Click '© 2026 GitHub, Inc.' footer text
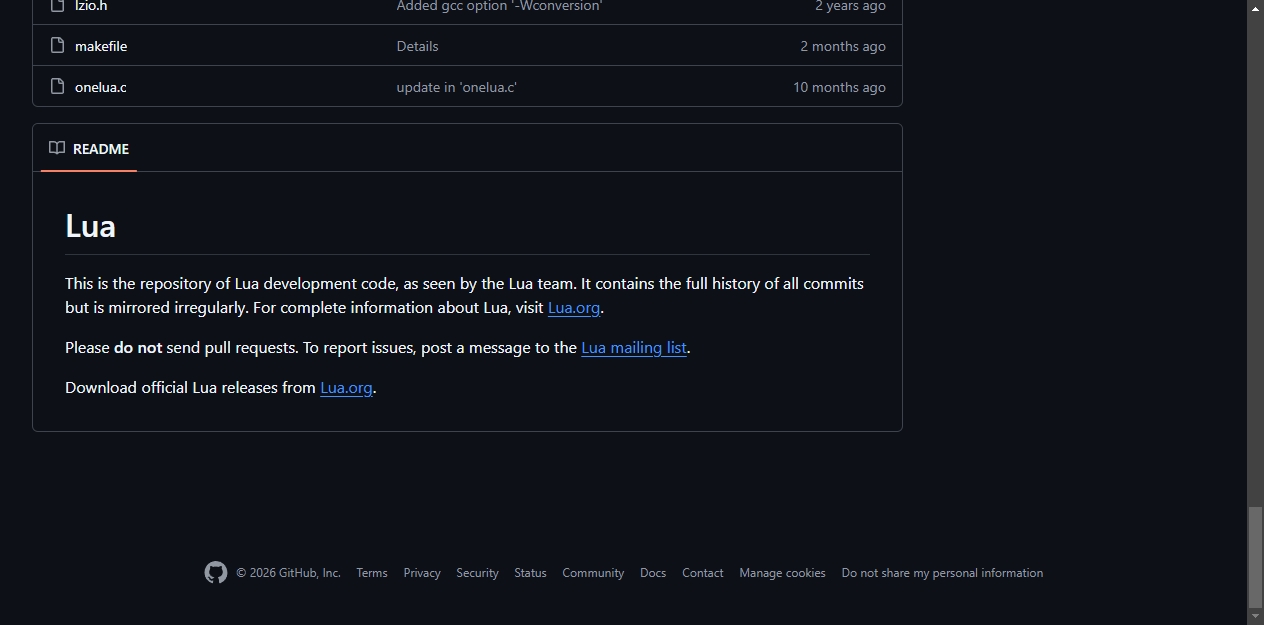 (288, 573)
